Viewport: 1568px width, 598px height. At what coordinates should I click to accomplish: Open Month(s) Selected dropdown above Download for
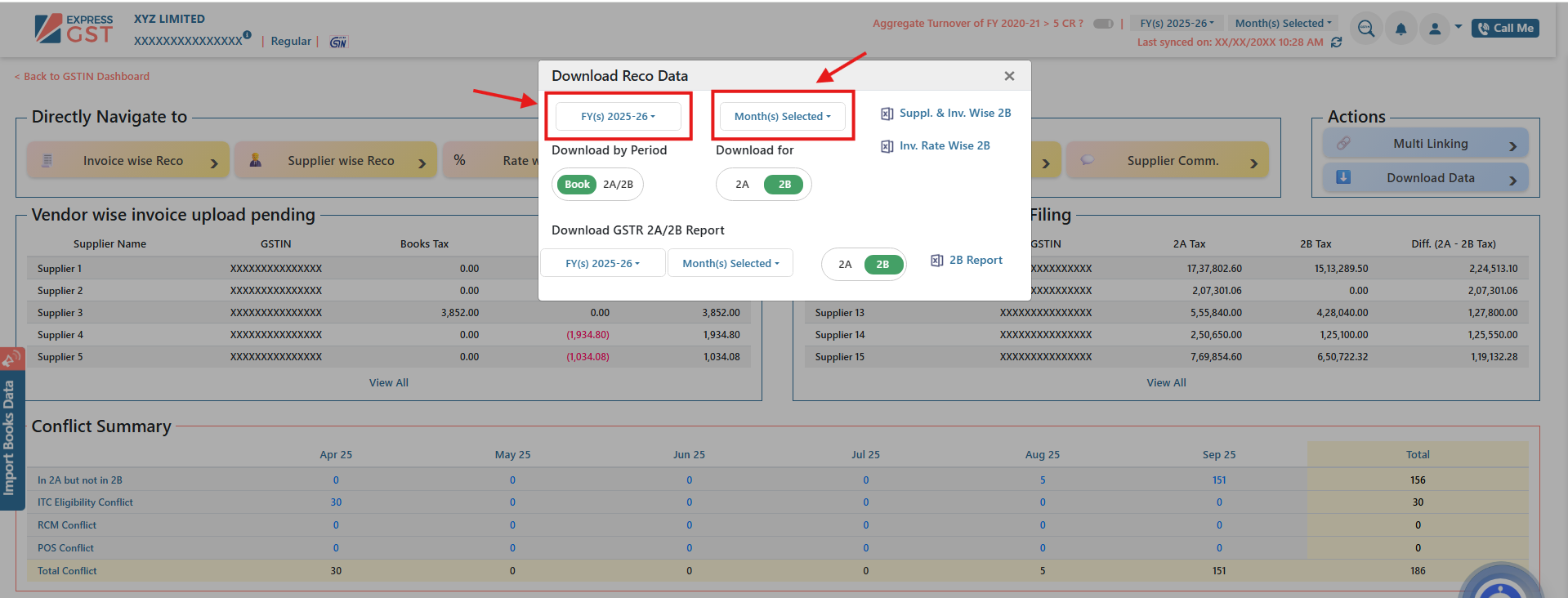pyautogui.click(x=782, y=117)
